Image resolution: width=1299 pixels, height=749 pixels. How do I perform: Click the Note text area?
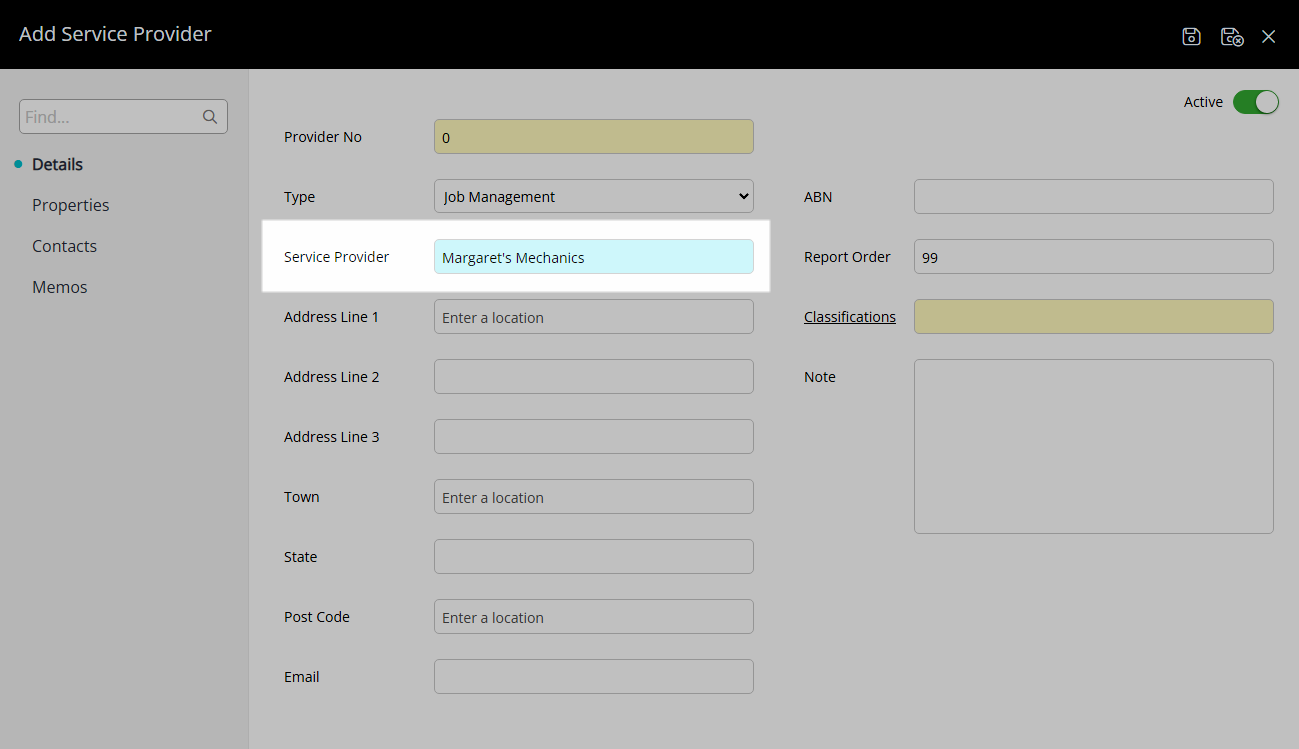(x=1094, y=447)
